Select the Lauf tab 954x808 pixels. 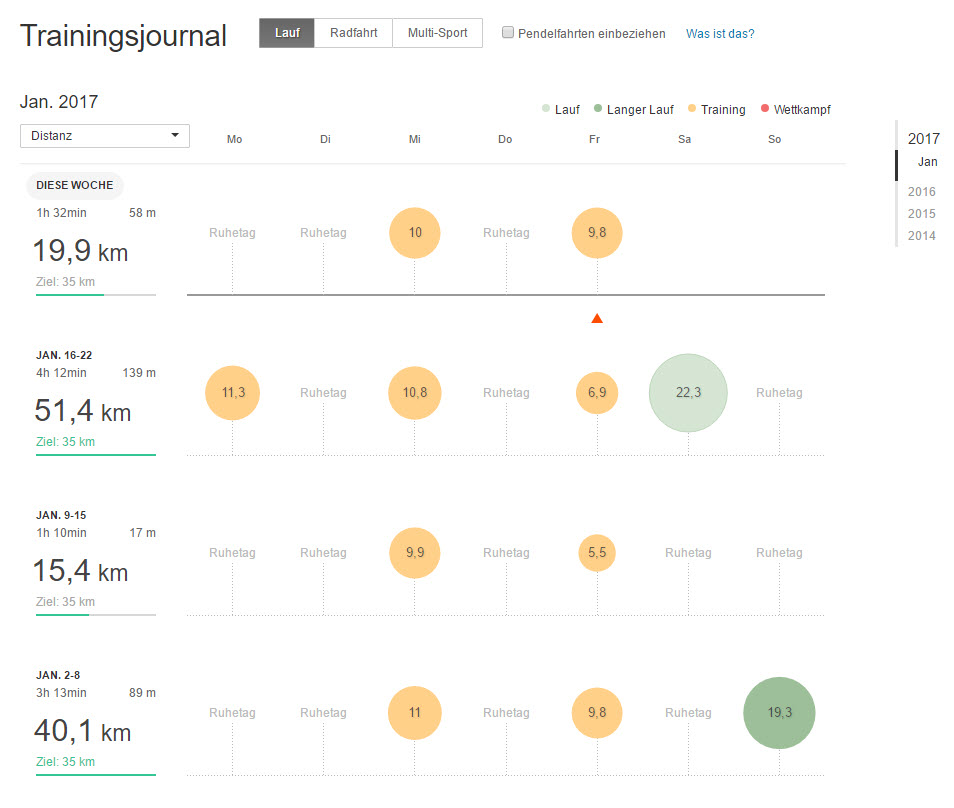click(x=287, y=33)
